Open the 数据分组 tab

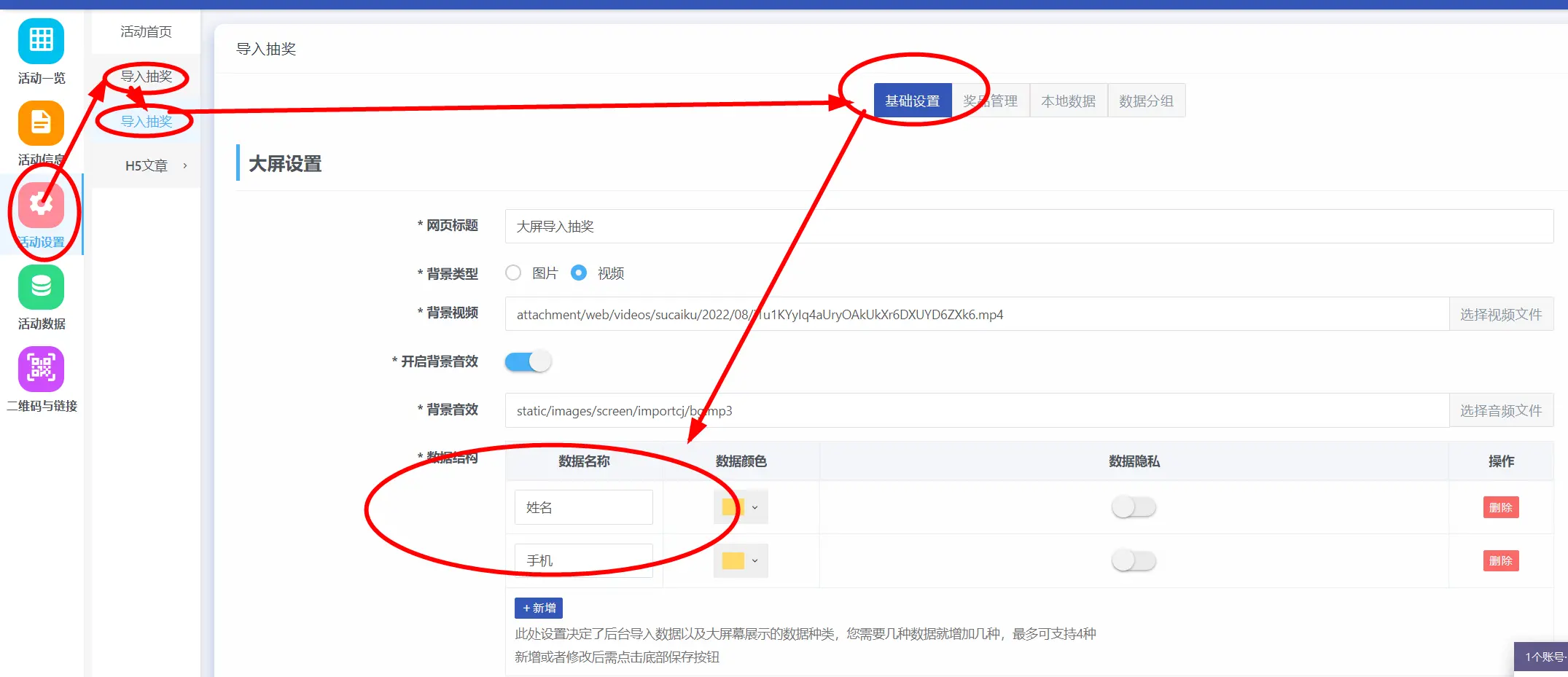1146,101
